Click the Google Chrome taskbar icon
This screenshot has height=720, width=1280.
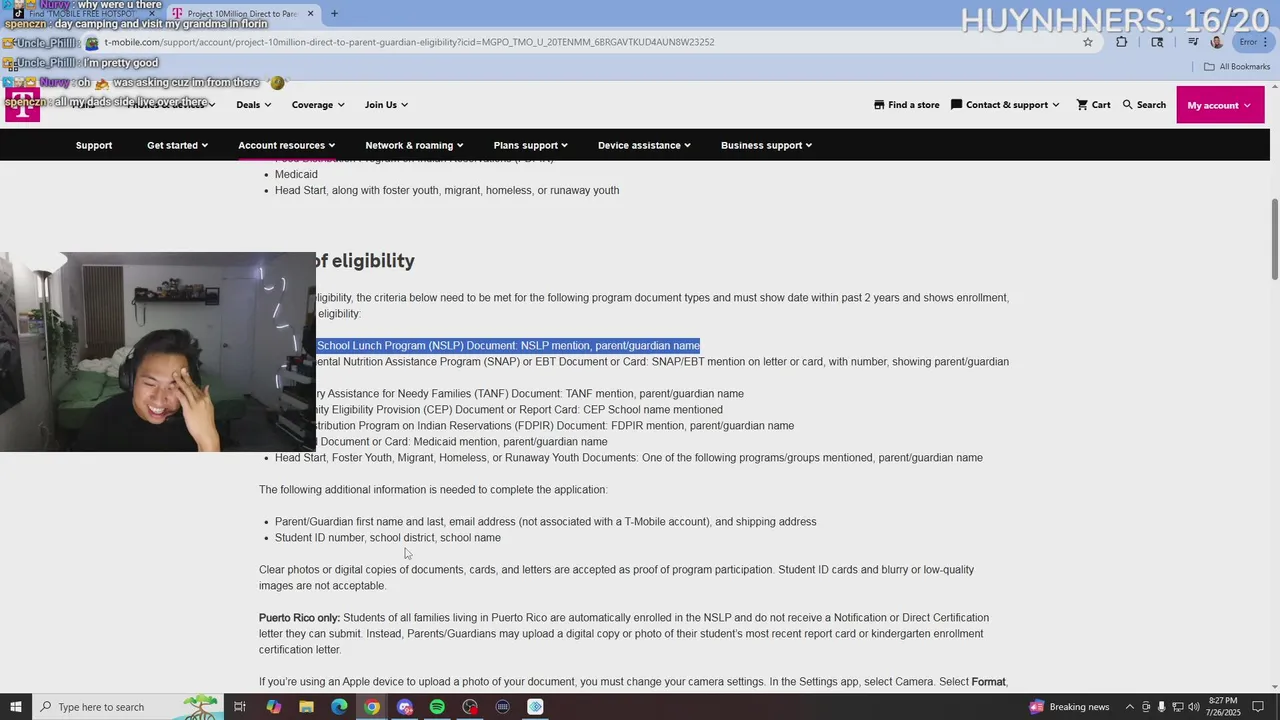(x=372, y=707)
